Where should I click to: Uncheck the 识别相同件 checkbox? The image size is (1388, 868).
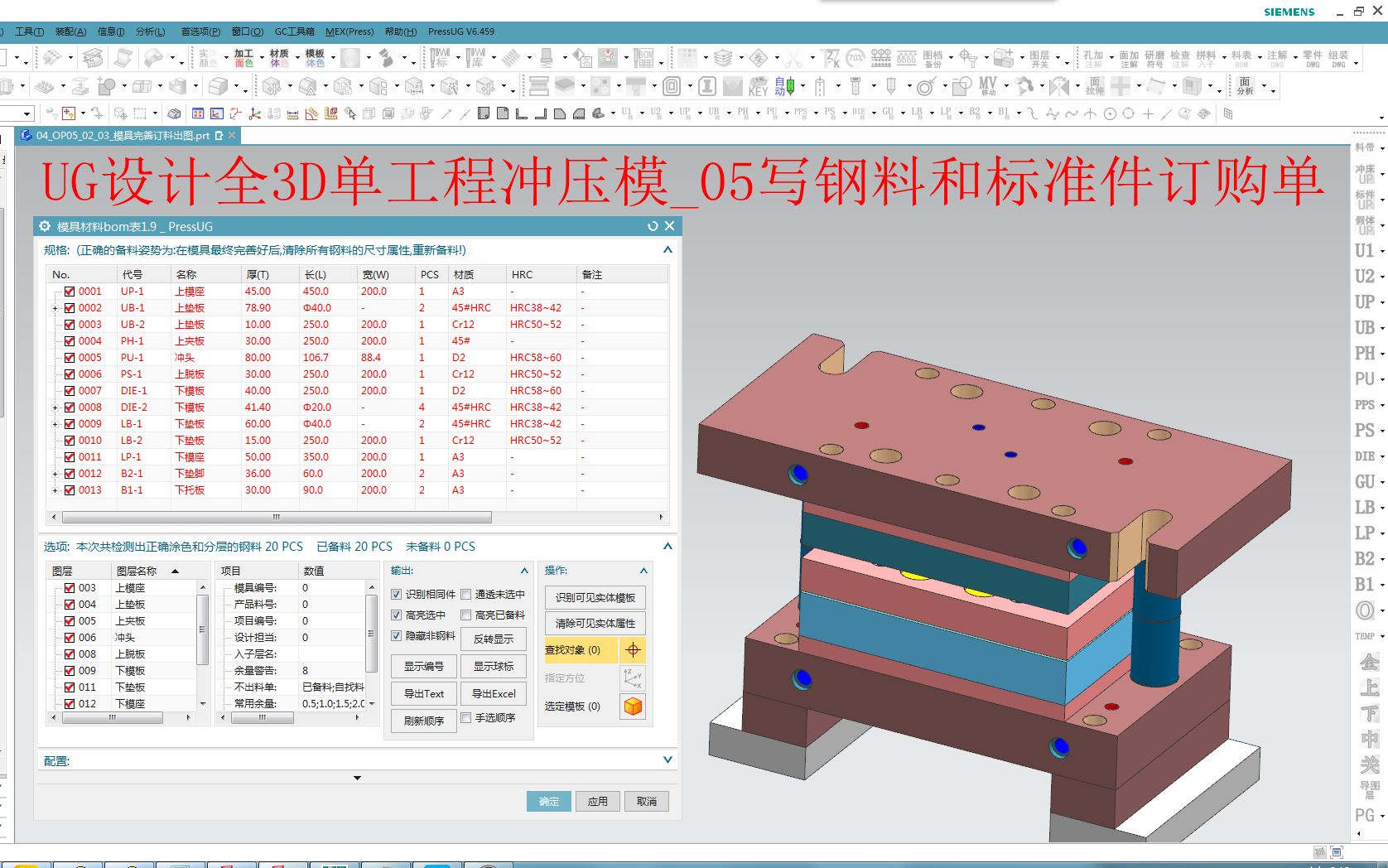click(x=396, y=594)
